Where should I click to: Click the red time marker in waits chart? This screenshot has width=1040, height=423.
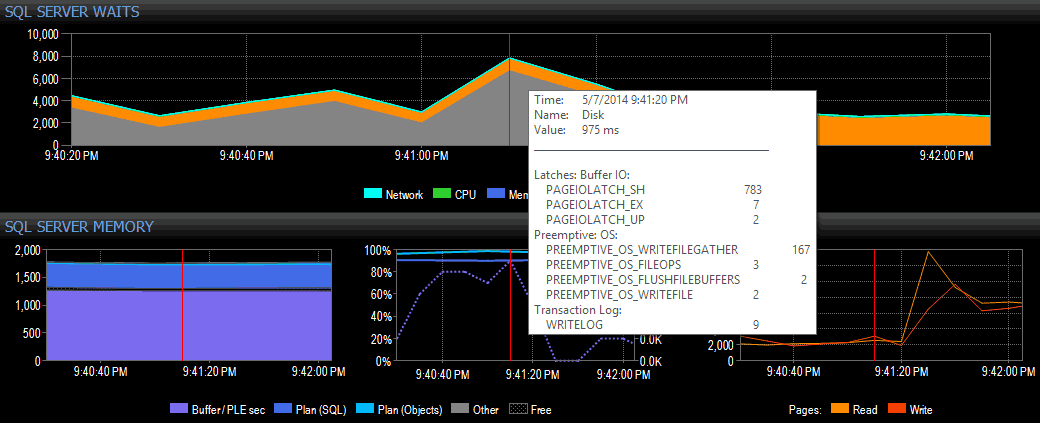(509, 90)
